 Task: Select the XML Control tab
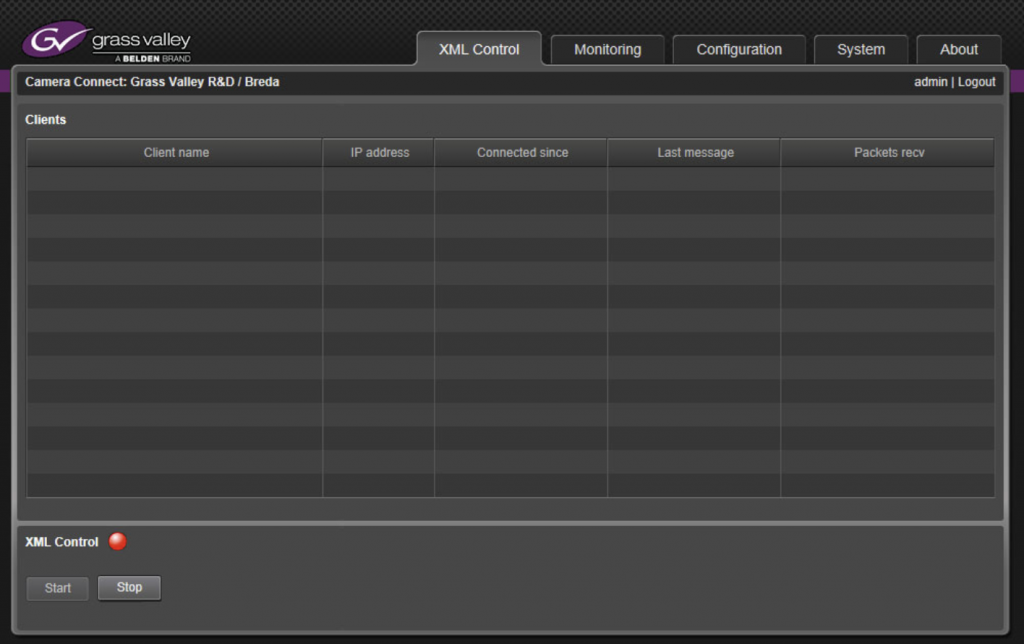click(479, 48)
